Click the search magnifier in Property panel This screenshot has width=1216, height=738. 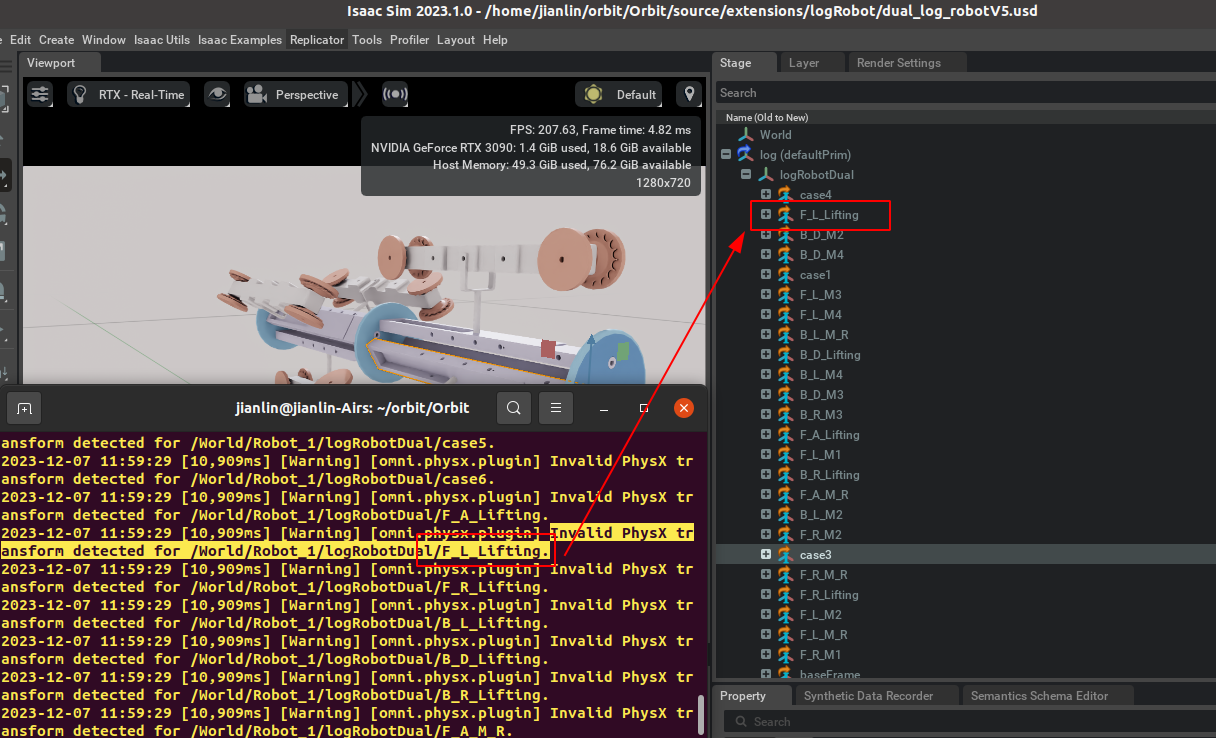click(741, 722)
